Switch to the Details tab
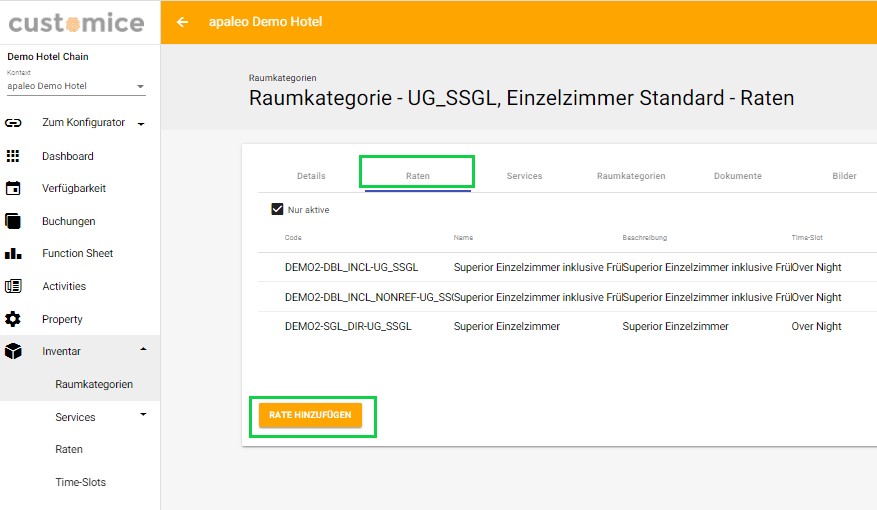 click(311, 176)
